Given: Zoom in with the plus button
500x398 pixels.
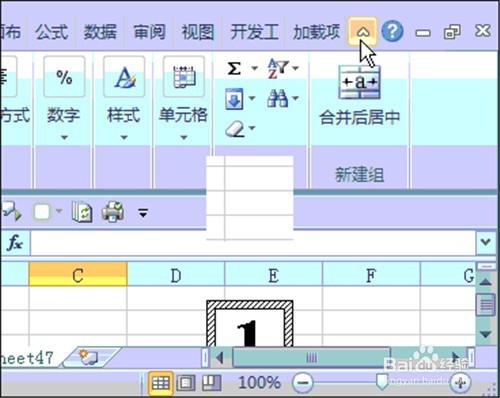Looking at the screenshot, I should (461, 383).
